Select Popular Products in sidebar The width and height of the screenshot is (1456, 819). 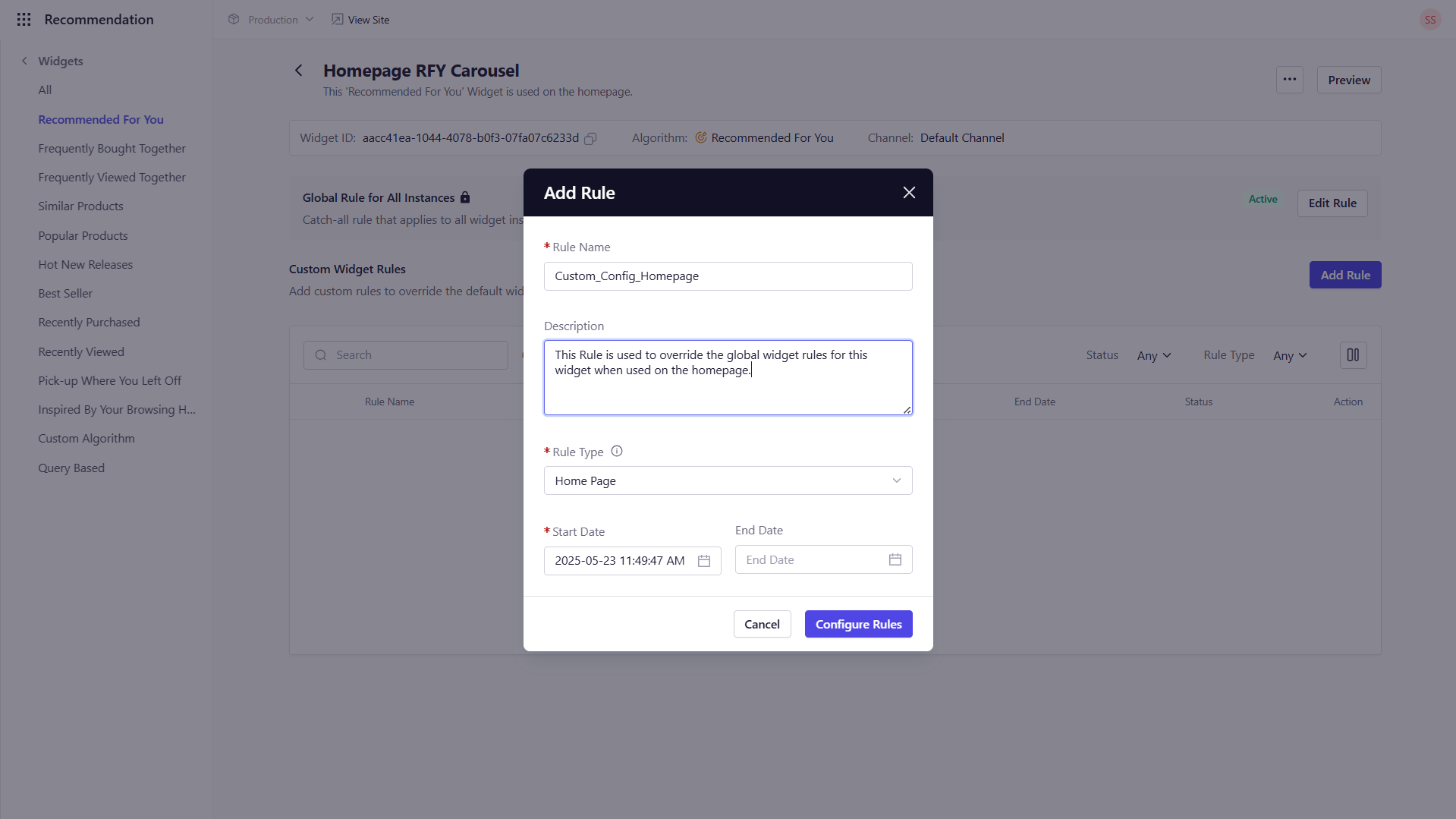point(83,236)
